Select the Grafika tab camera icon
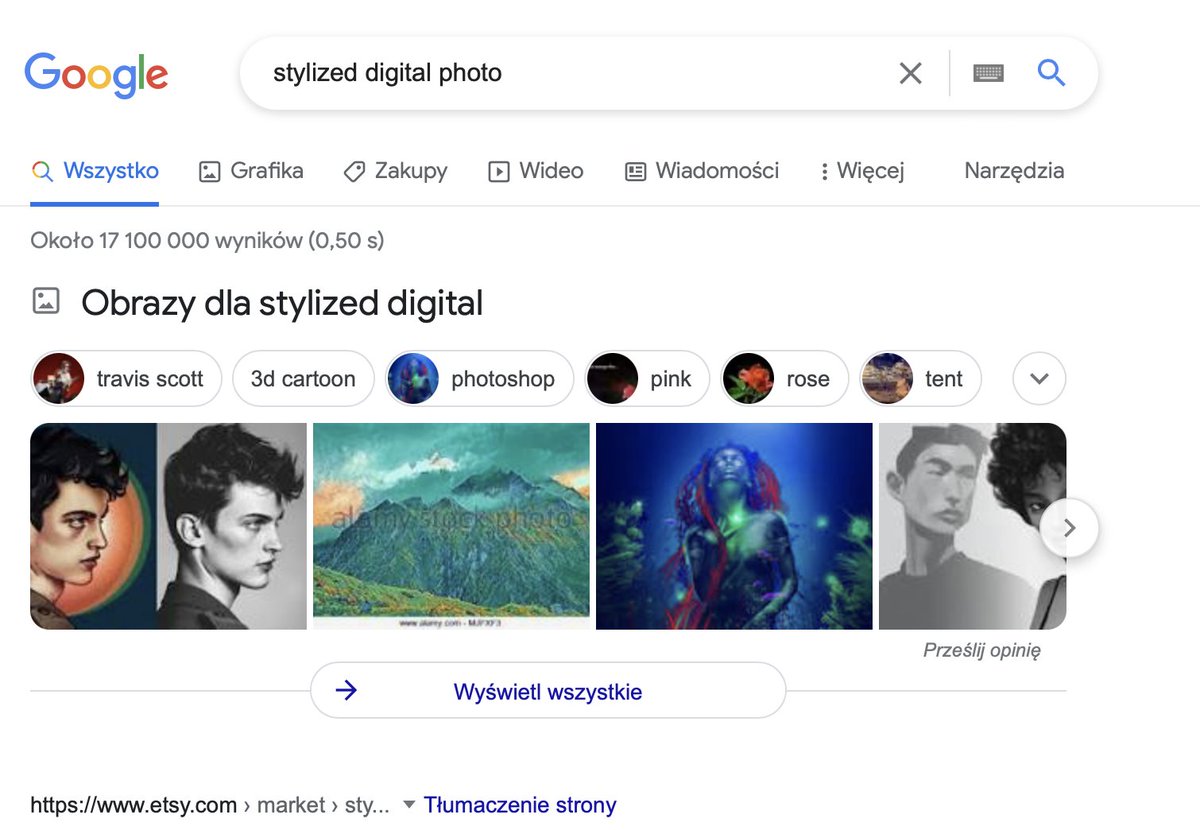Viewport: 1200px width, 830px height. (210, 171)
